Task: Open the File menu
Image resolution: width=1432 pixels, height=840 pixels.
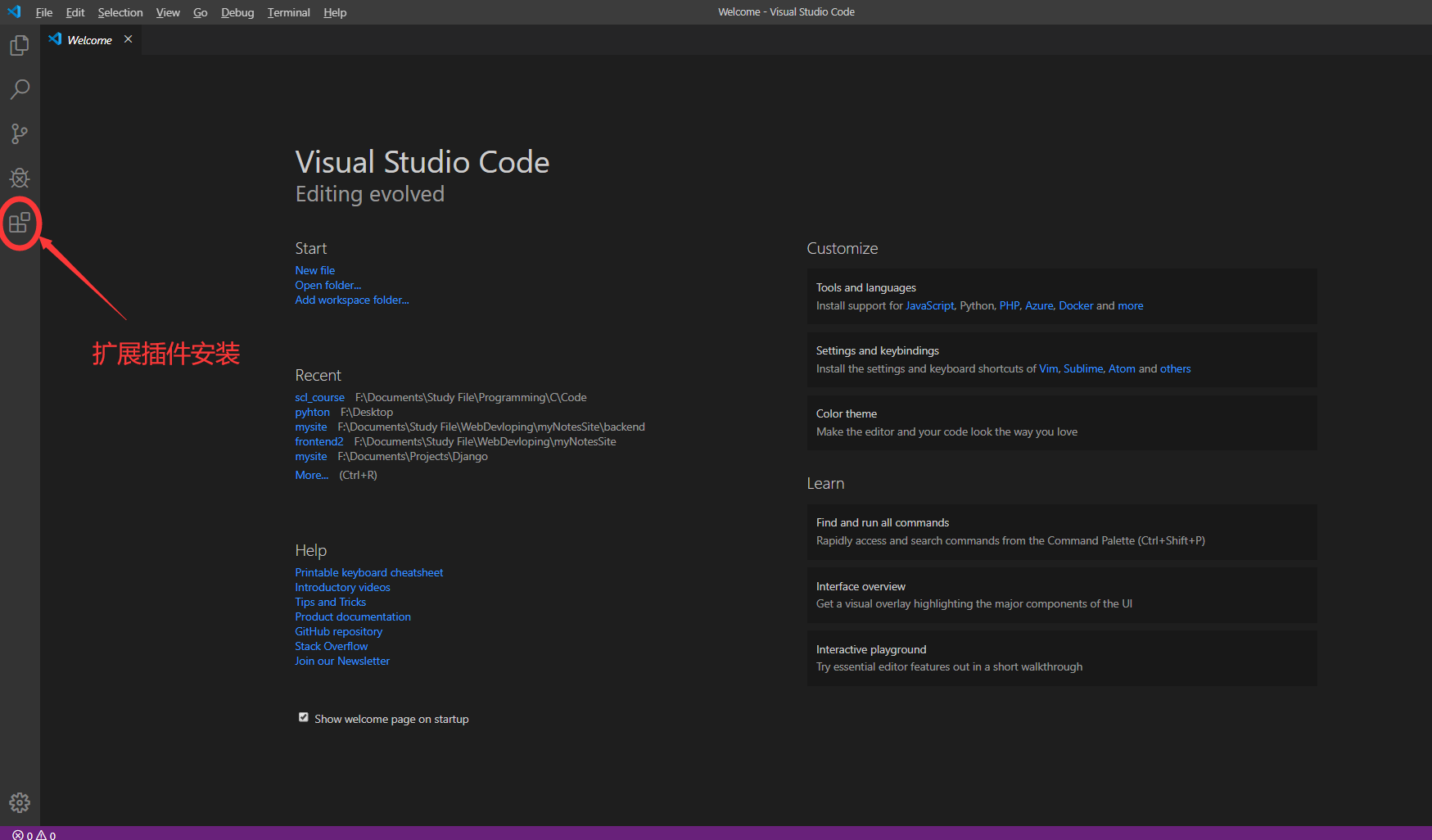Action: (44, 12)
